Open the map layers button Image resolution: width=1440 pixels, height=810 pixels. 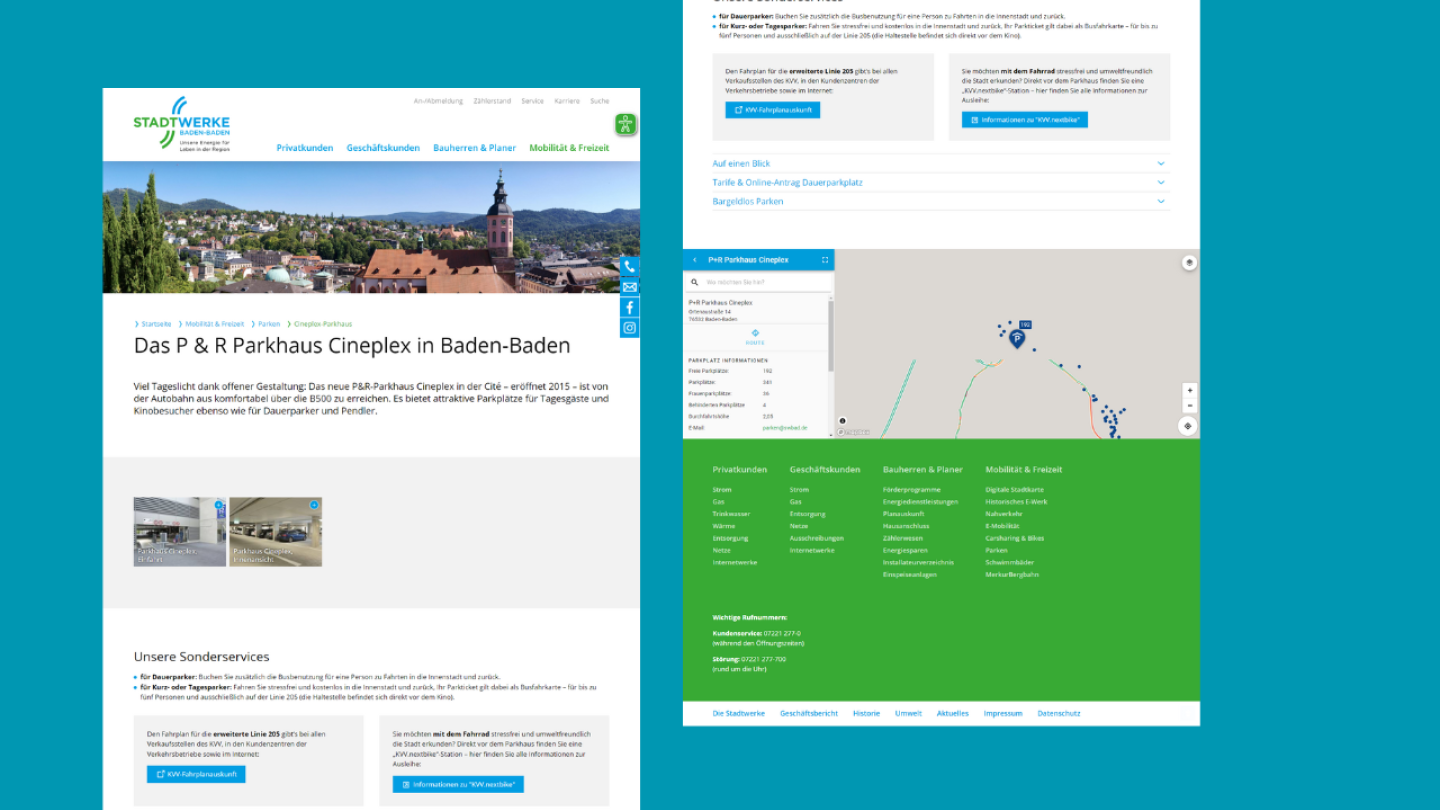tap(1189, 263)
